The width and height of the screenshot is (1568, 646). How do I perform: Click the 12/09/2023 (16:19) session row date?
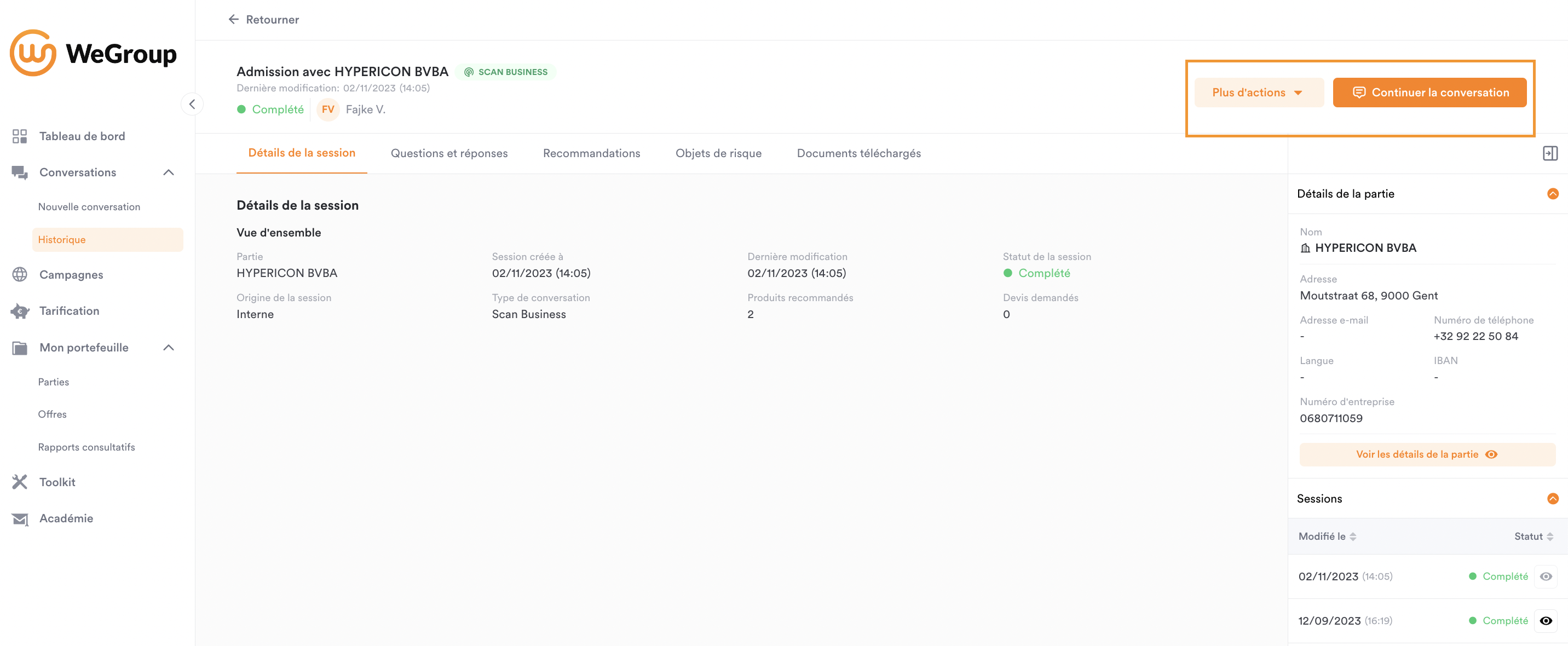1345,621
